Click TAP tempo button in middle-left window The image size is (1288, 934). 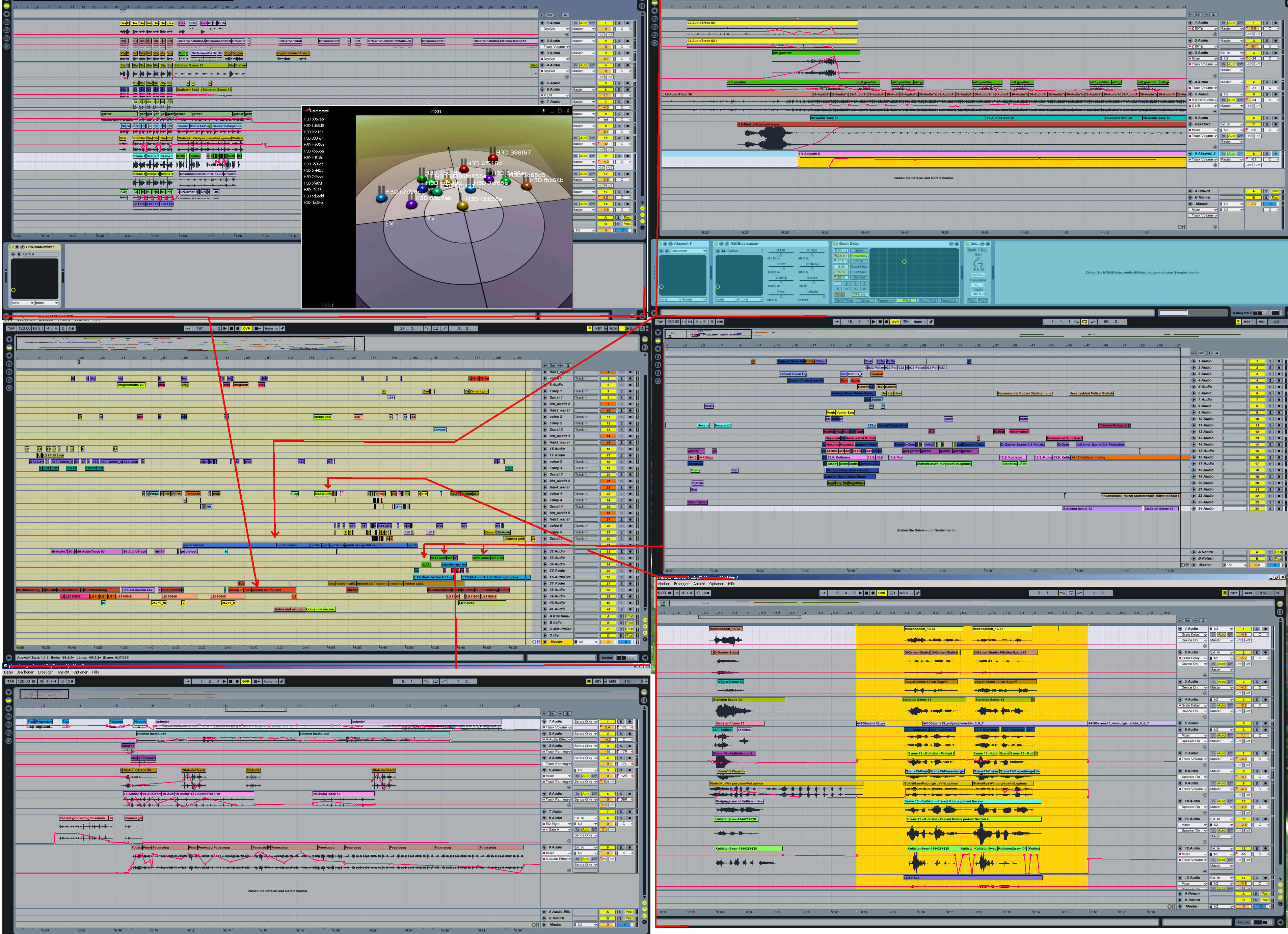tap(11, 329)
